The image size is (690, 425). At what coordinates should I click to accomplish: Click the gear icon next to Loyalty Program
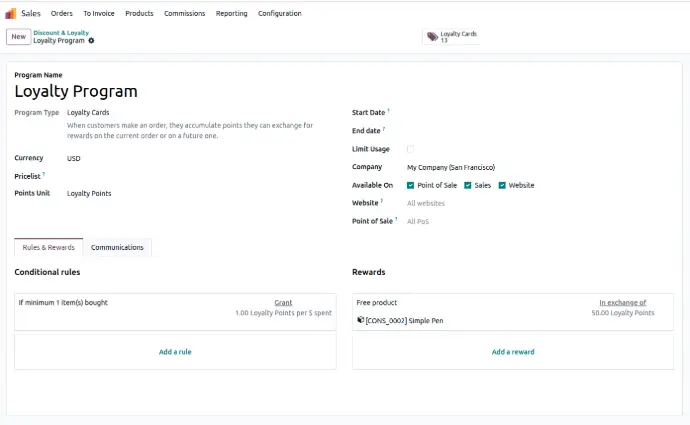(91, 40)
